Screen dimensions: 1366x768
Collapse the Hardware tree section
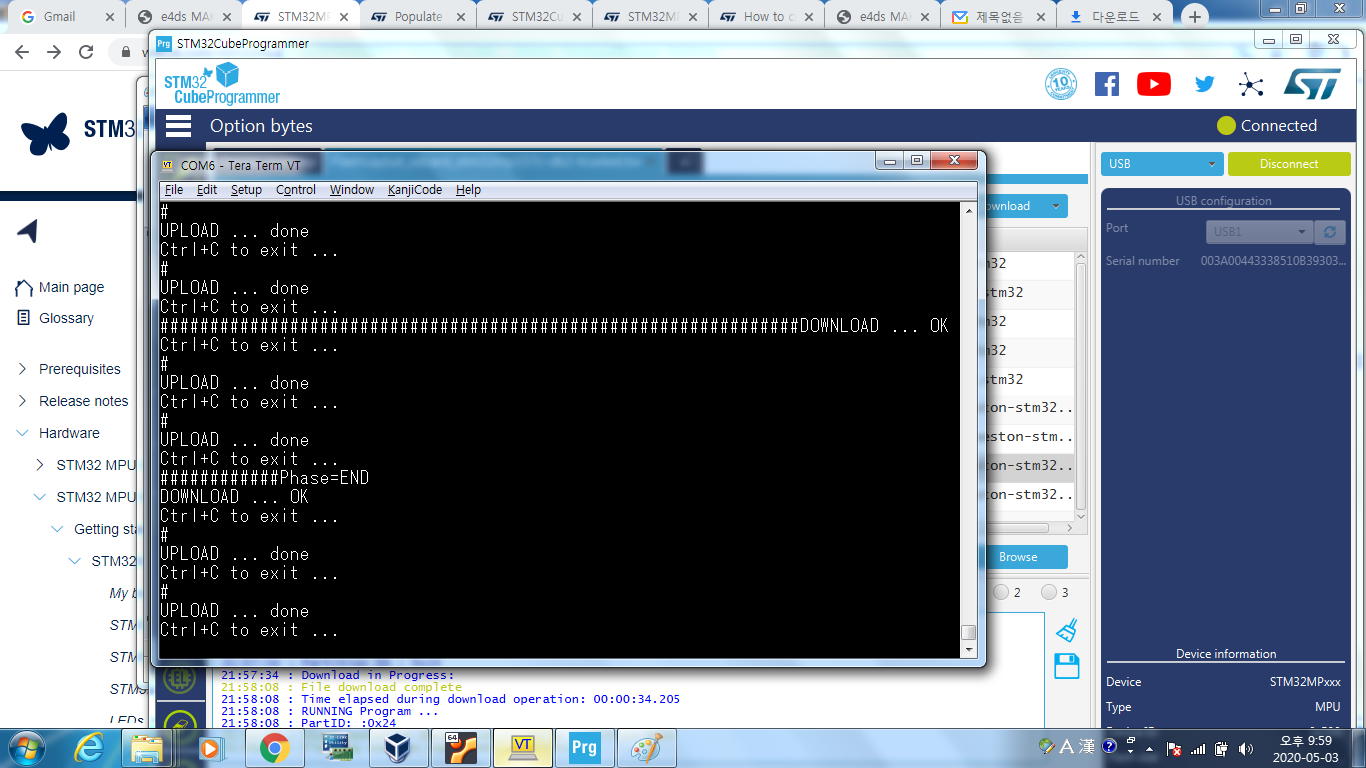(23, 433)
